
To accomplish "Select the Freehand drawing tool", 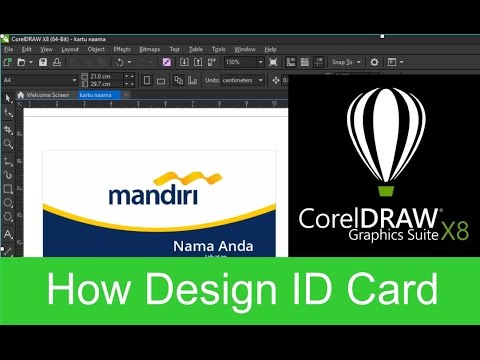I will point(8,162).
